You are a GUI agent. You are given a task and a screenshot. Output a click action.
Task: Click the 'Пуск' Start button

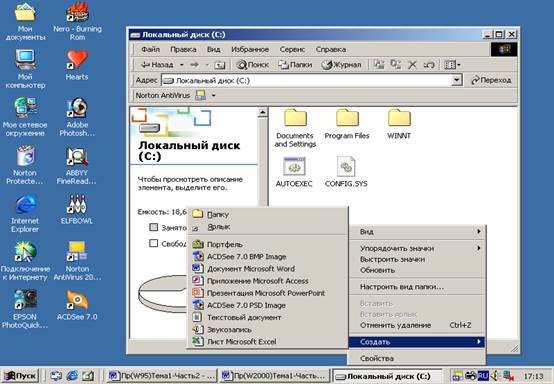point(20,376)
